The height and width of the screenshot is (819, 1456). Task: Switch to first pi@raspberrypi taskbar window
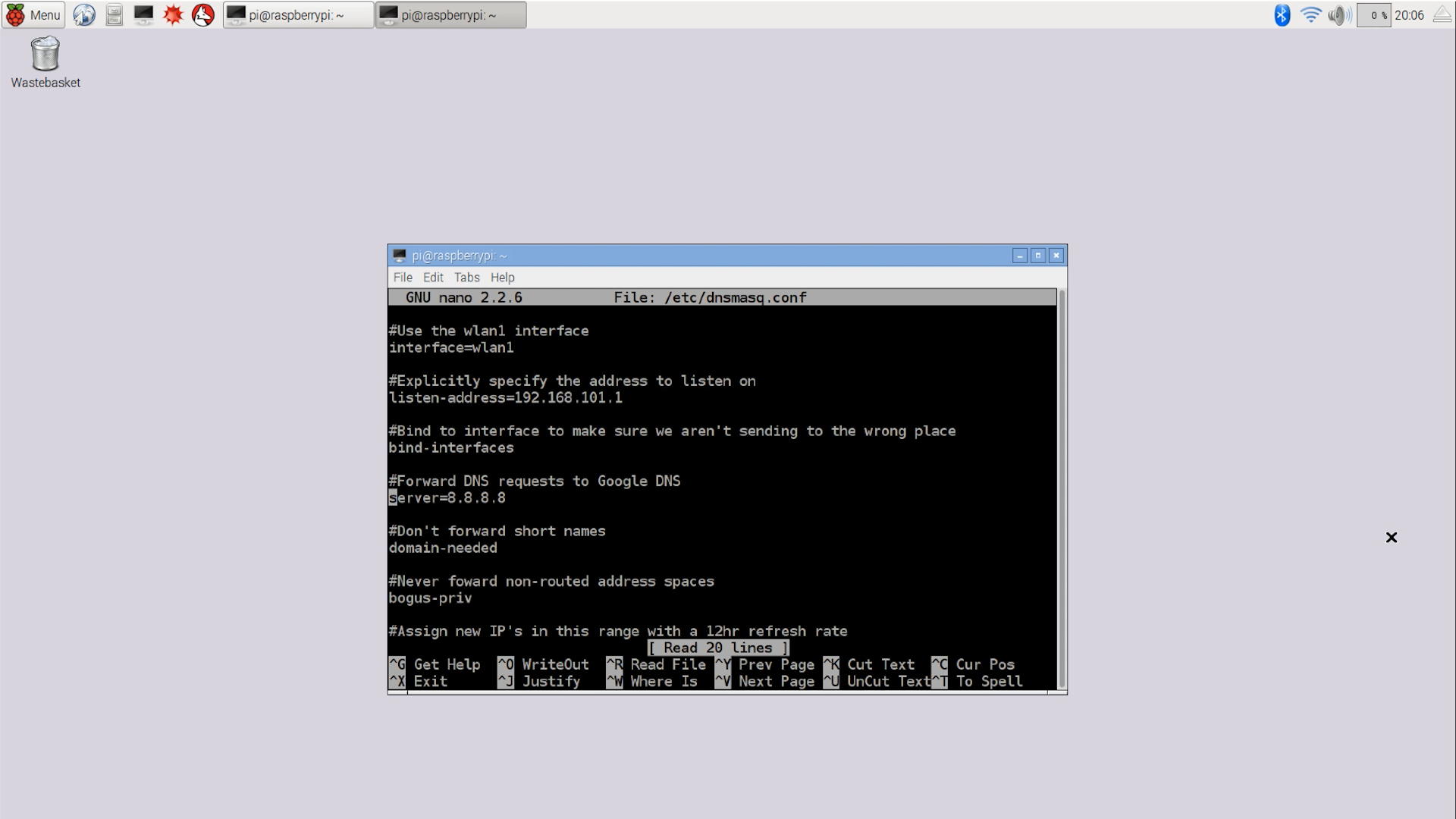click(298, 14)
